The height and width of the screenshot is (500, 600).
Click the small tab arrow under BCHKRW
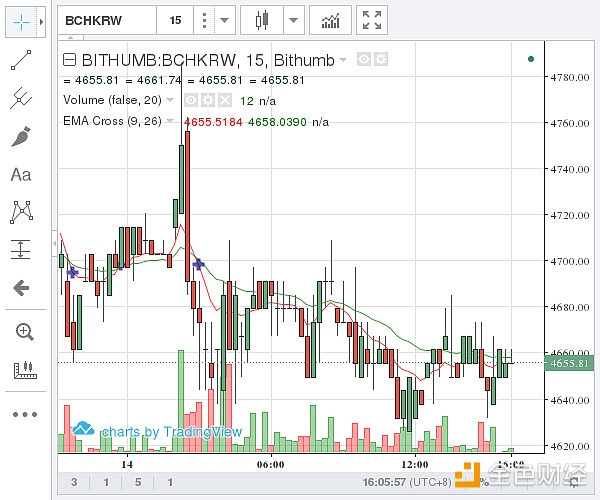pos(70,38)
